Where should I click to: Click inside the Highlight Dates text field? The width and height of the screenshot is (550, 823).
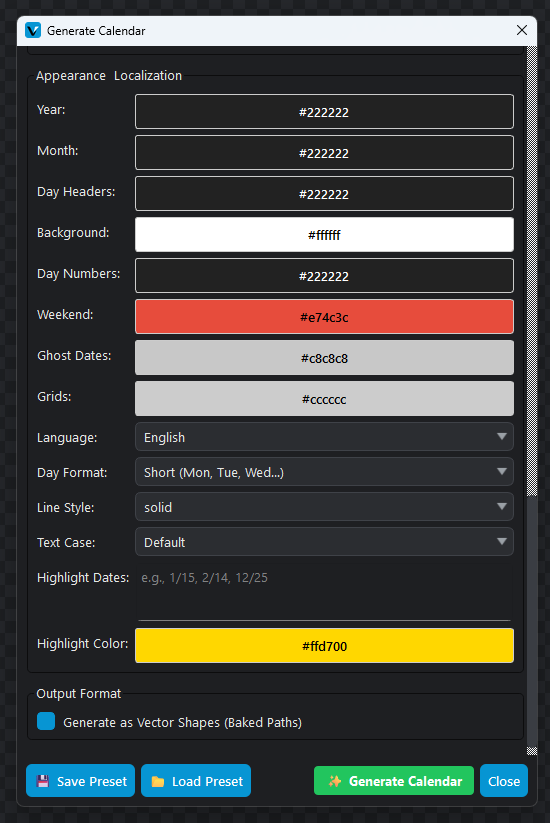[x=324, y=592]
